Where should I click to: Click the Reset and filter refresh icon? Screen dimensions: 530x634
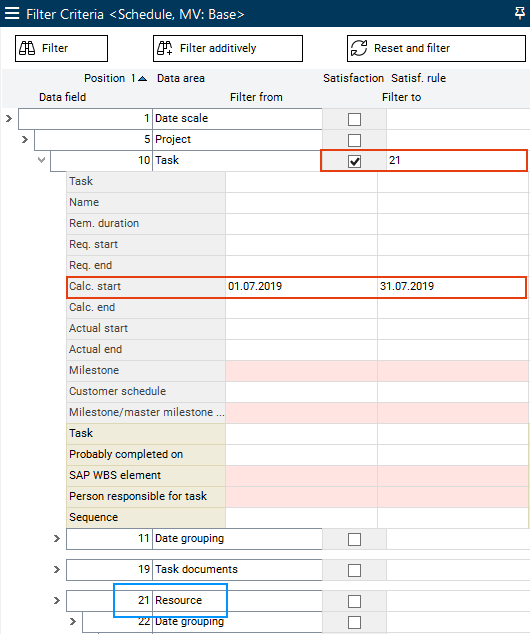pyautogui.click(x=359, y=48)
